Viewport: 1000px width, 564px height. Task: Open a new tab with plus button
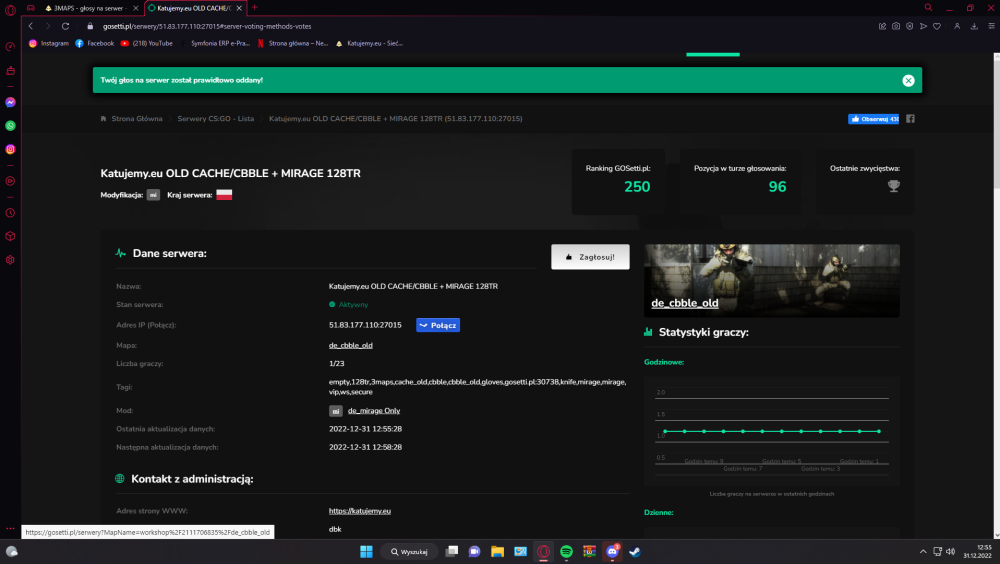(254, 8)
